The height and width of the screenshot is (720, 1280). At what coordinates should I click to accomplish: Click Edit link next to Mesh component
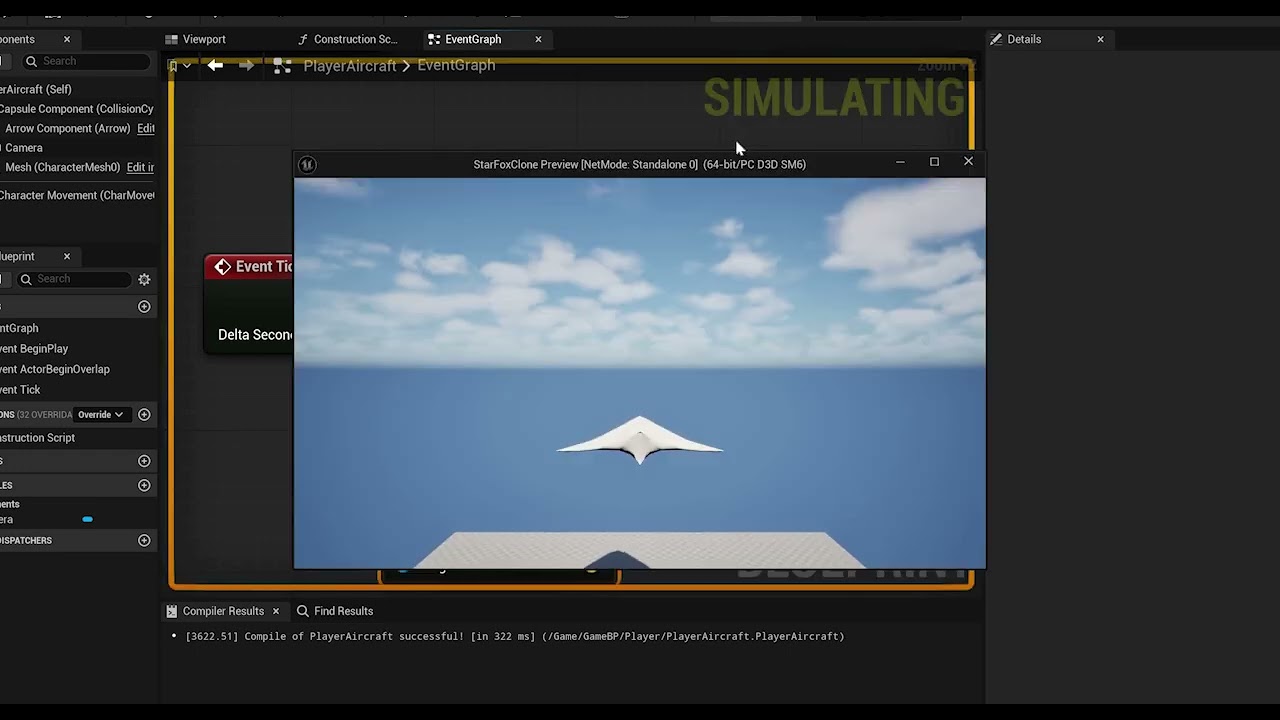[140, 167]
